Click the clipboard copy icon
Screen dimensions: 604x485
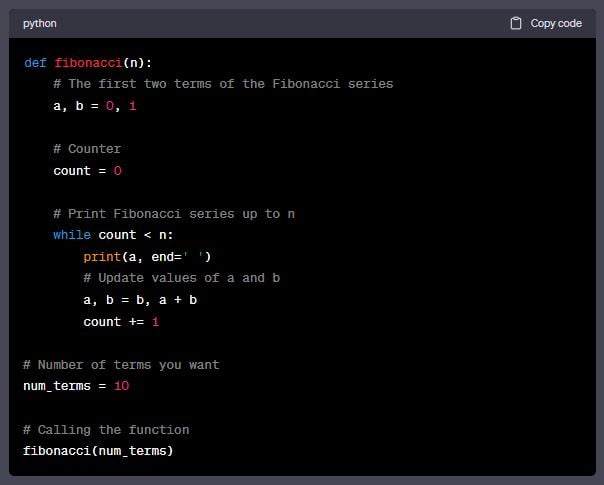[515, 23]
